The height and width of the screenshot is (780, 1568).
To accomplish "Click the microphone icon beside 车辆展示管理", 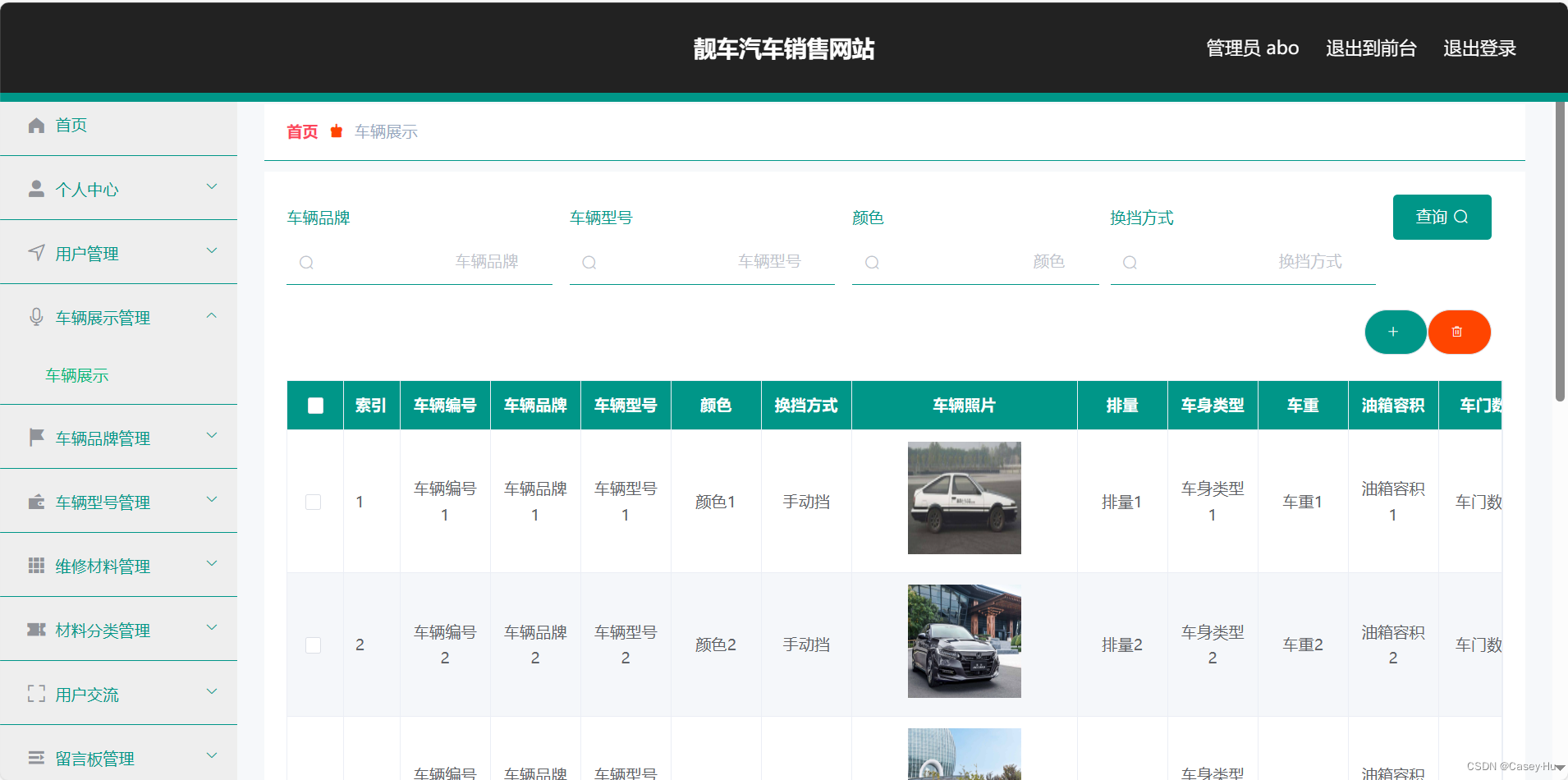I will [x=36, y=317].
